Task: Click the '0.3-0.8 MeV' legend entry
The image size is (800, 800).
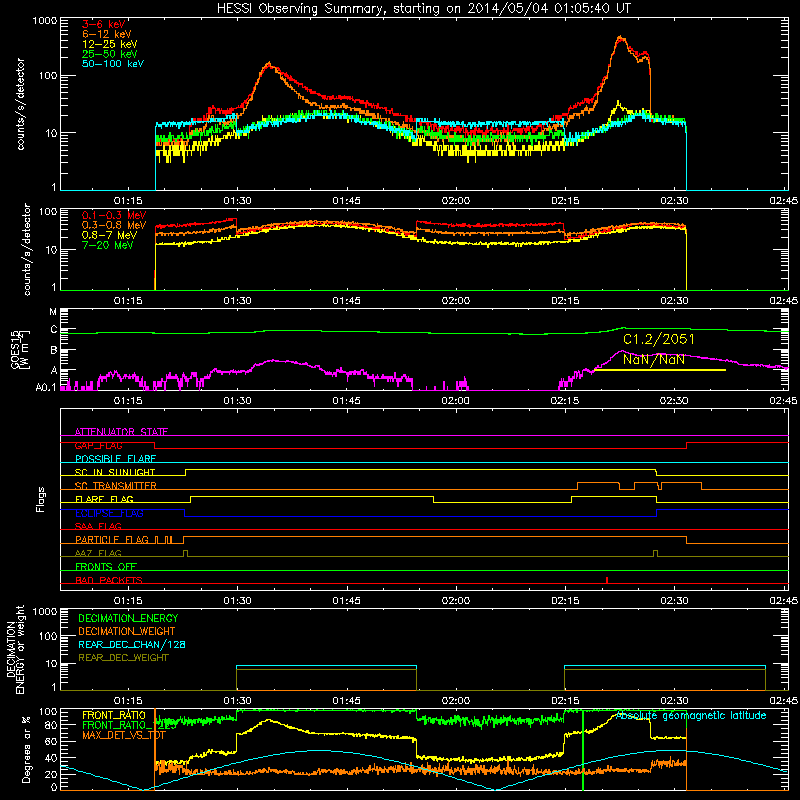Action: [114, 225]
